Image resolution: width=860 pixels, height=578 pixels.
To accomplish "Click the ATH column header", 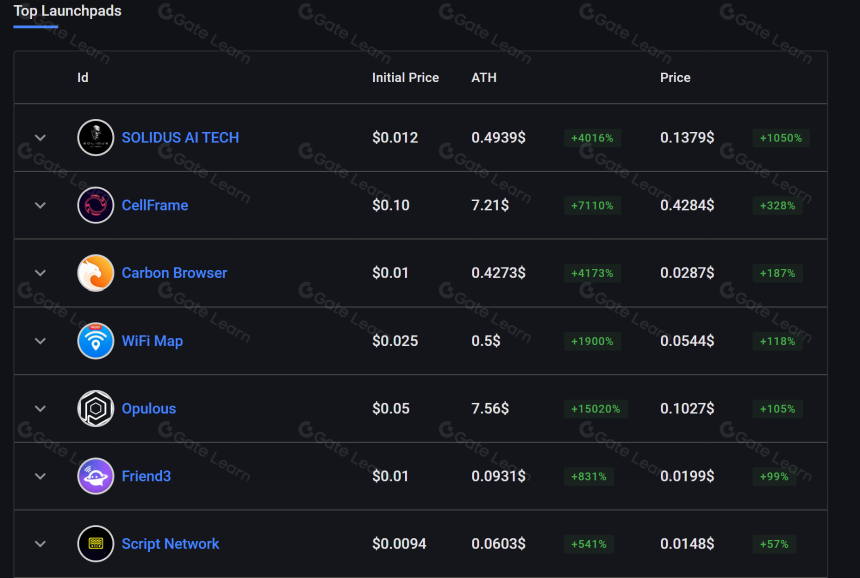I will point(484,77).
